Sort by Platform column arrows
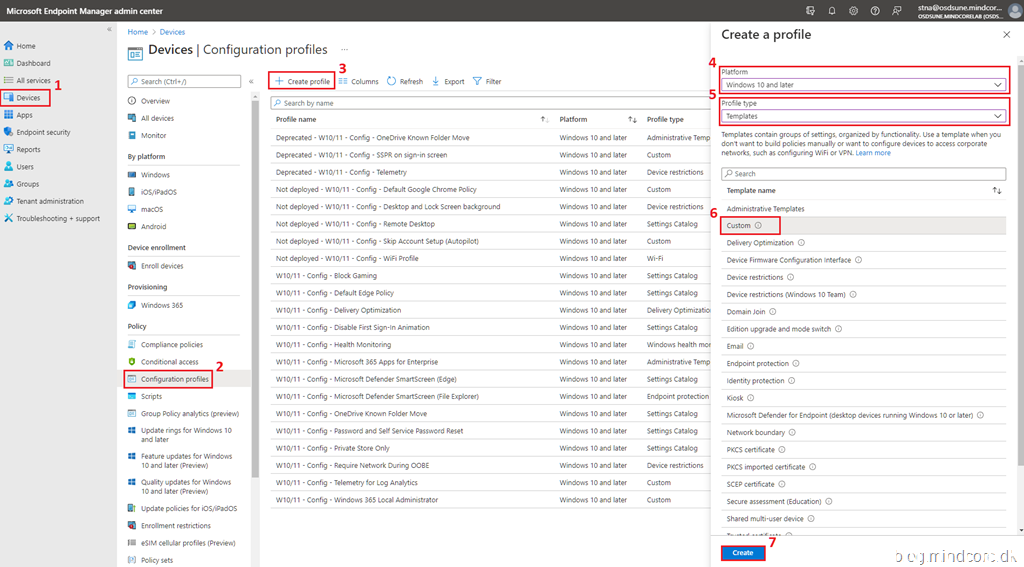Viewport: 1024px width, 567px height. point(632,120)
